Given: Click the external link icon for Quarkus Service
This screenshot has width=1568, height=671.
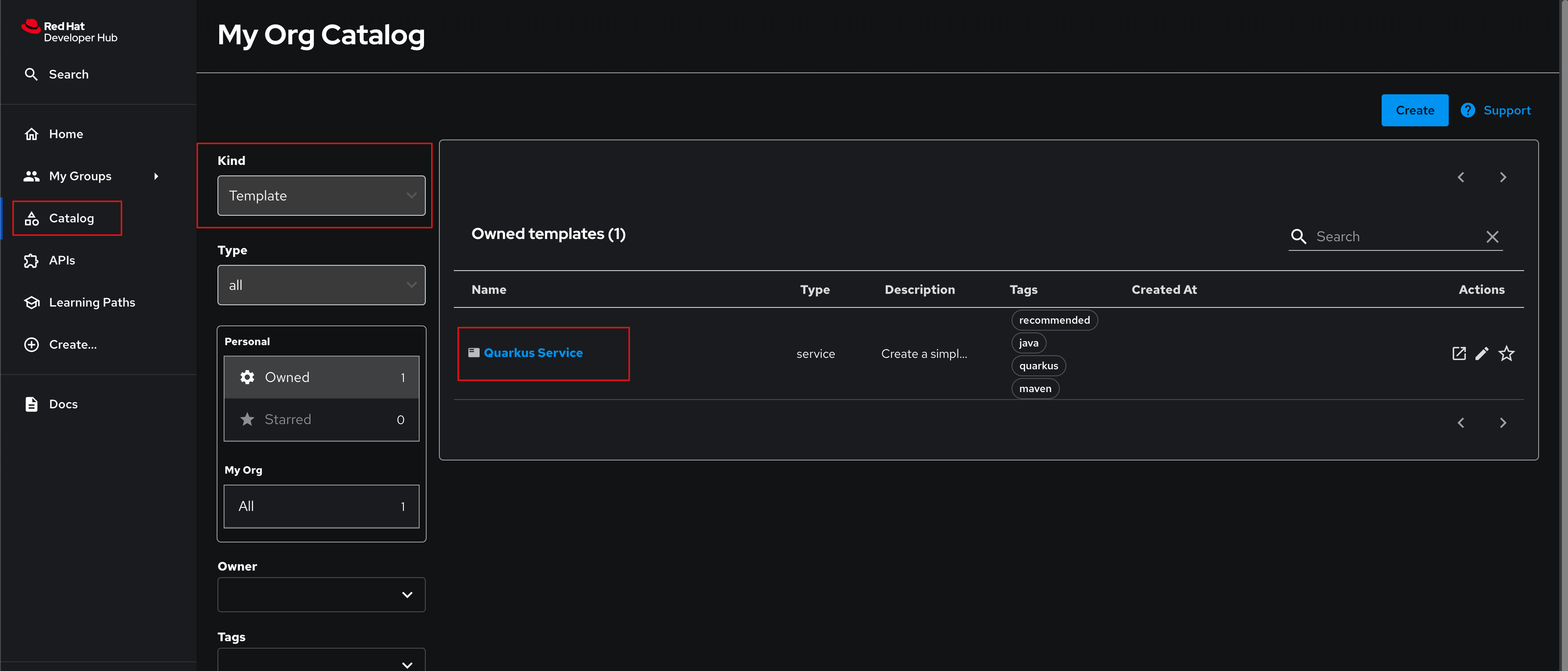Looking at the screenshot, I should pos(1459,353).
